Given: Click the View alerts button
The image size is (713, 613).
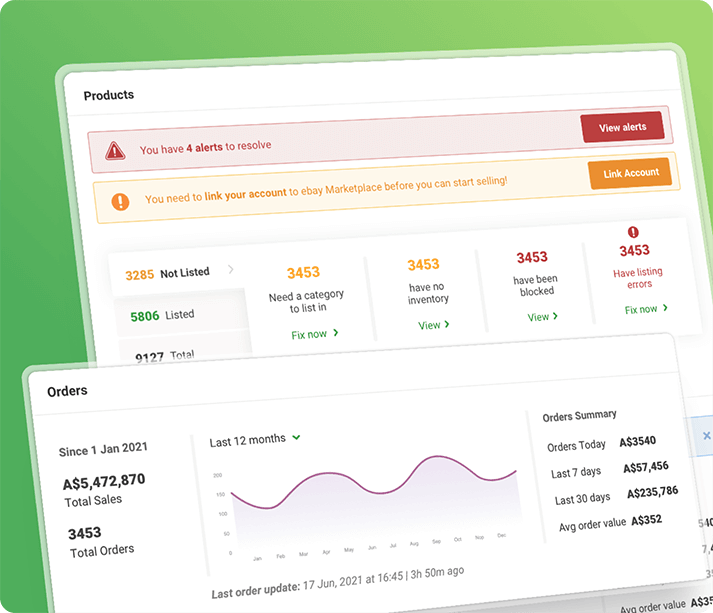Looking at the screenshot, I should point(622,128).
